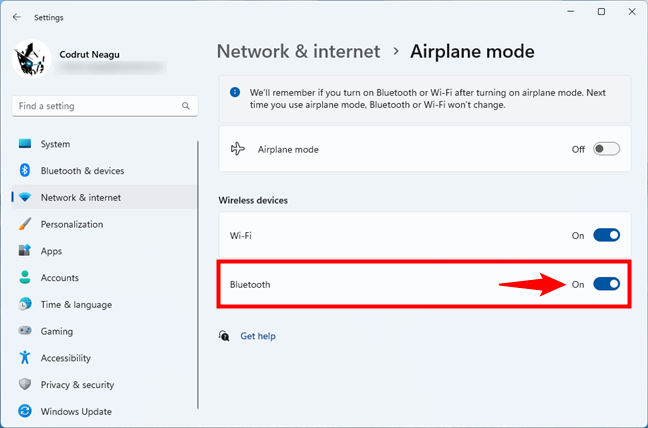The width and height of the screenshot is (648, 428).
Task: Open Privacy & security settings
Action: (x=77, y=385)
